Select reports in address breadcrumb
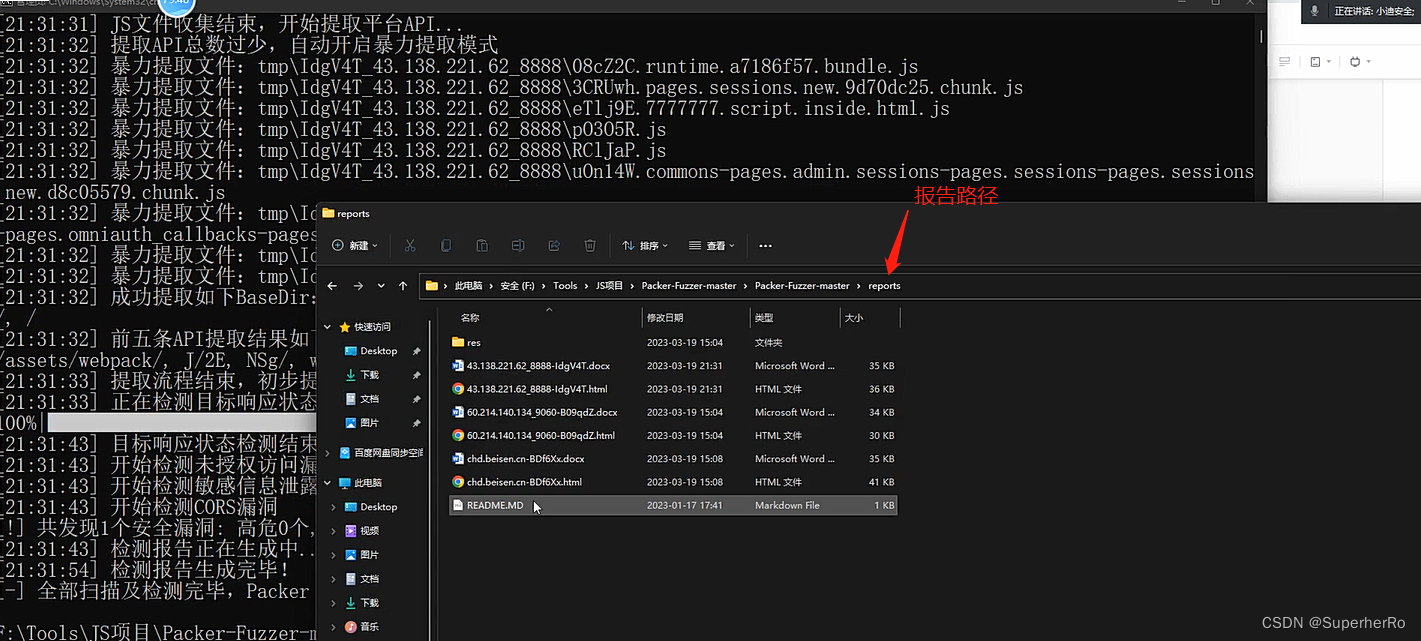1421x641 pixels. [x=884, y=286]
